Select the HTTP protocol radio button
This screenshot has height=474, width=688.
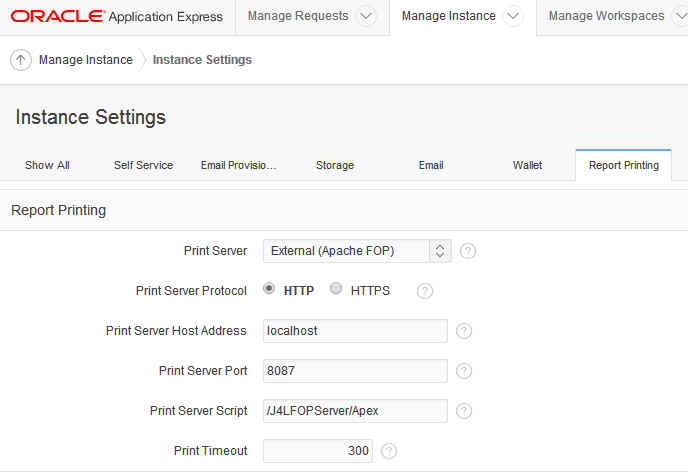point(269,289)
